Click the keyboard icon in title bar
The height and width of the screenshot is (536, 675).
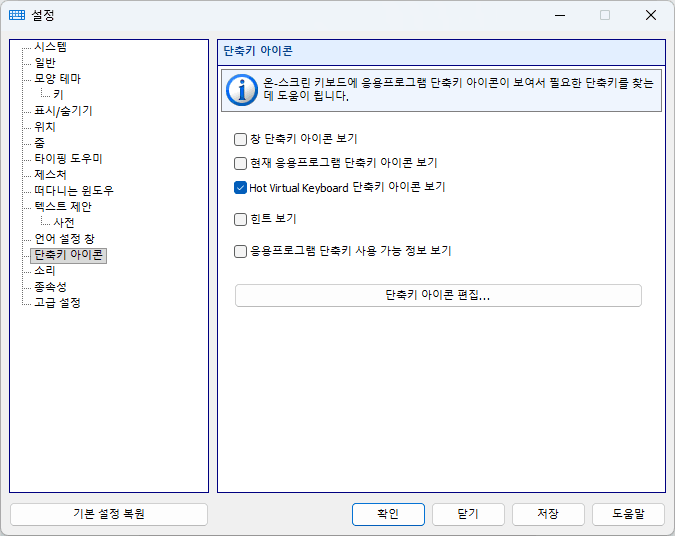click(x=17, y=15)
